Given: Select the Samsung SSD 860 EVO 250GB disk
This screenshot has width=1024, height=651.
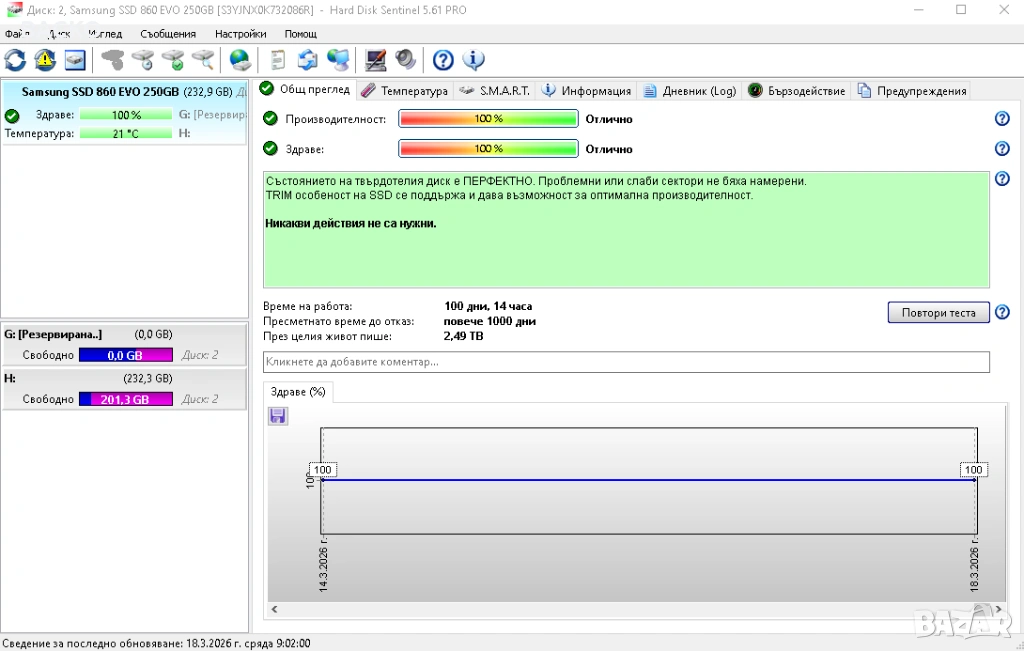Looking at the screenshot, I should [x=100, y=92].
